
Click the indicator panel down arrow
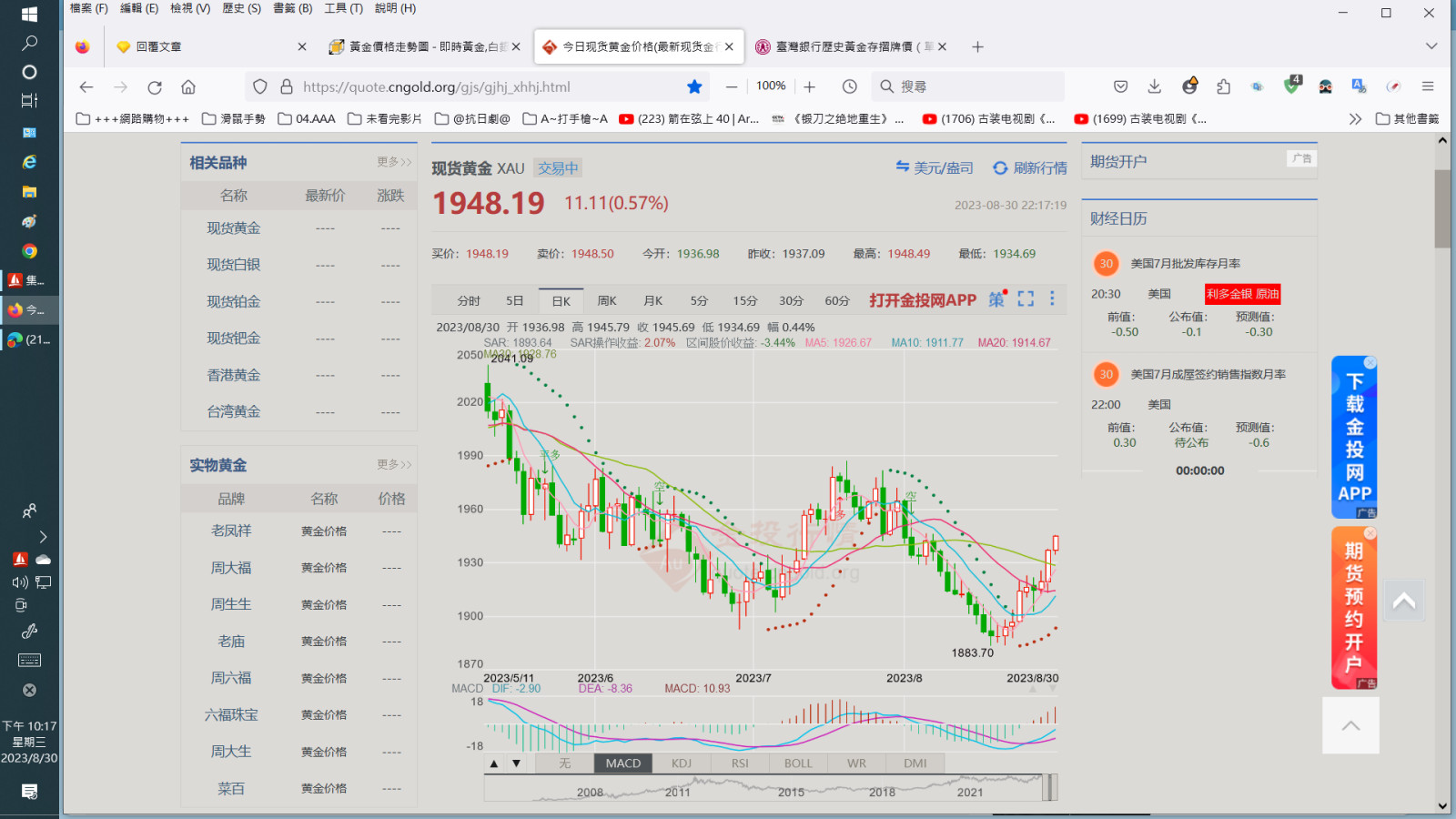pyautogui.click(x=516, y=763)
